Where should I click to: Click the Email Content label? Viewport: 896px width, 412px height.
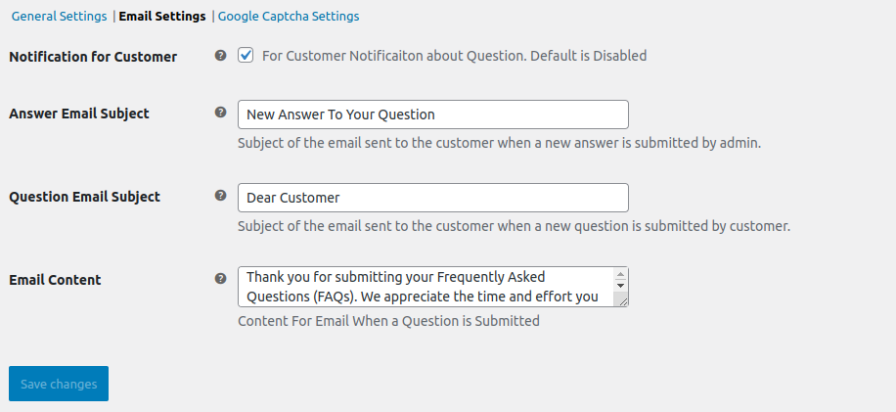click(55, 280)
